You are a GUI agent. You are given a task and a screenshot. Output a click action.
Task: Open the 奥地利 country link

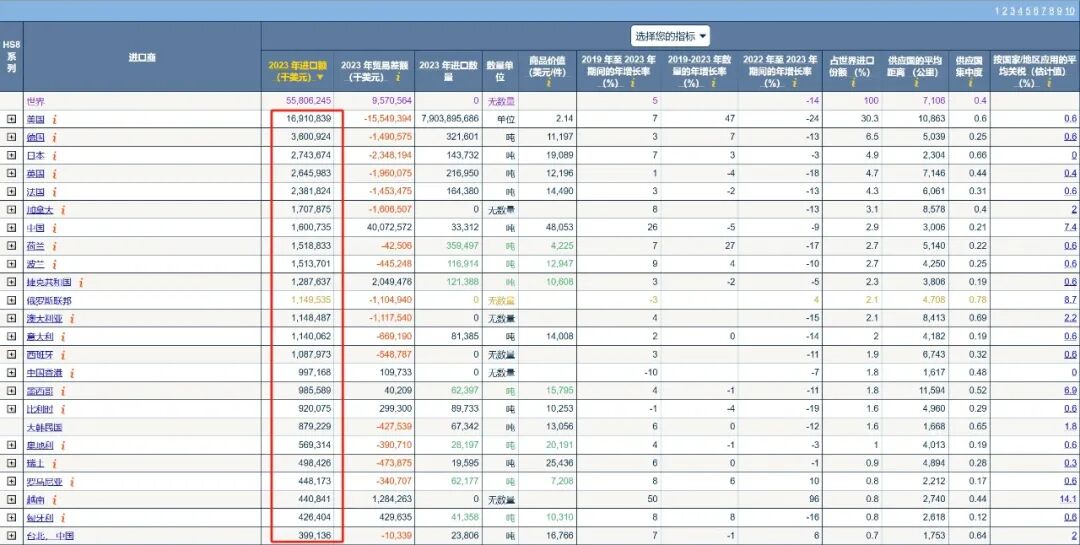coord(40,445)
